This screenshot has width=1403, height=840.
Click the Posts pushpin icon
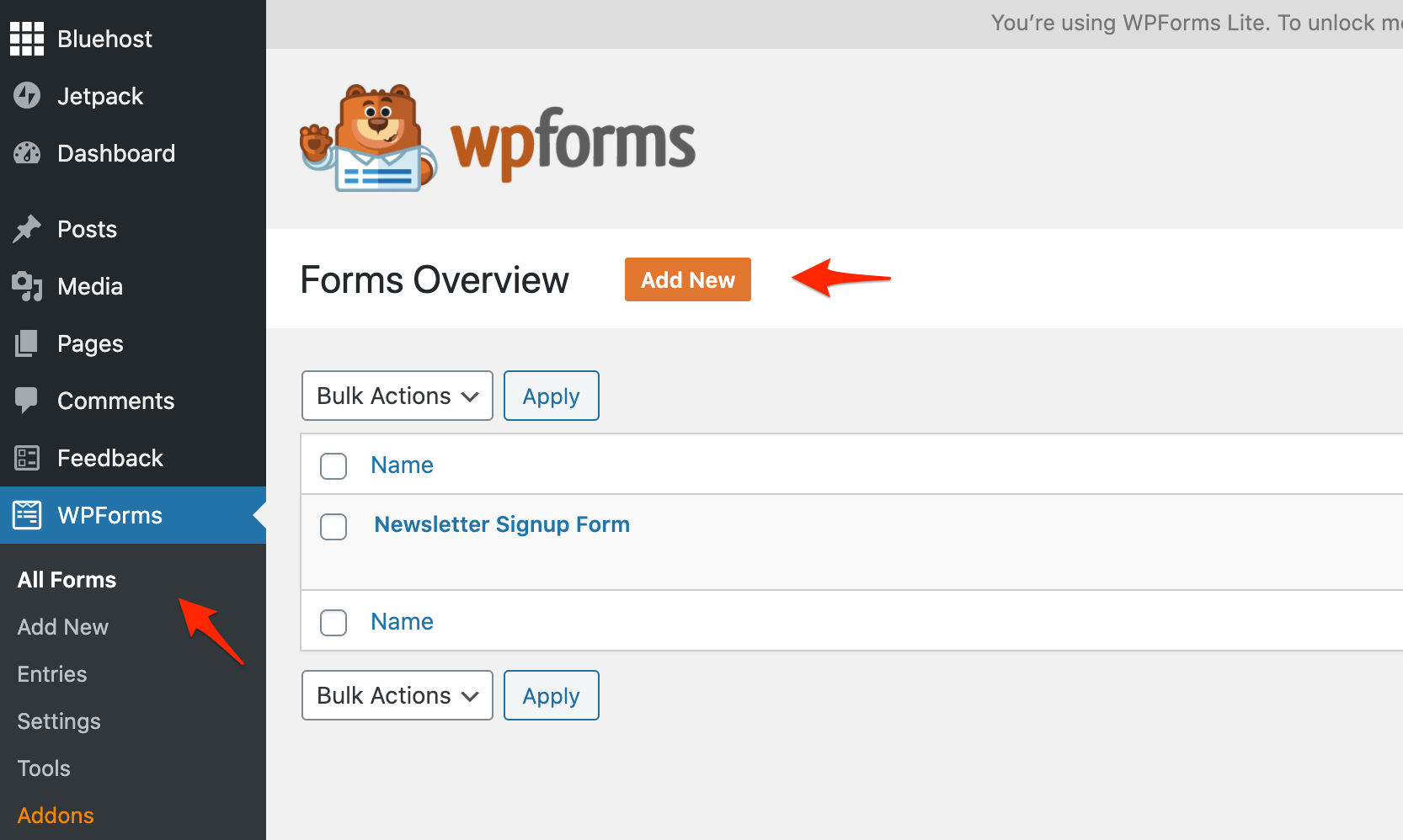tap(27, 229)
